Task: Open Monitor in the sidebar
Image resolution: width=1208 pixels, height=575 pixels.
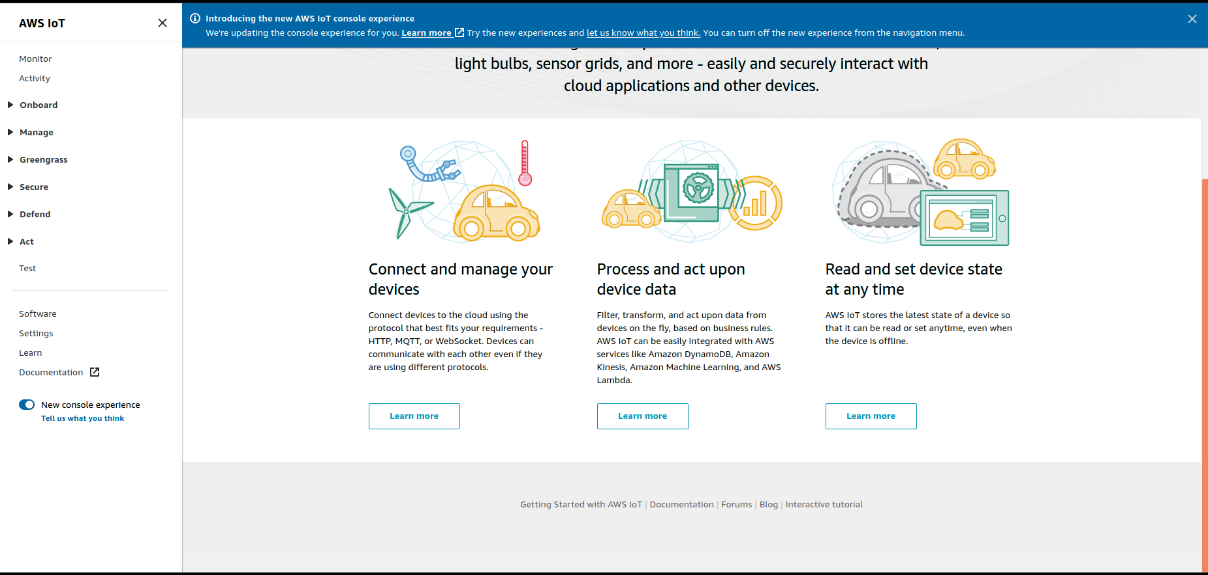Action: (x=35, y=59)
